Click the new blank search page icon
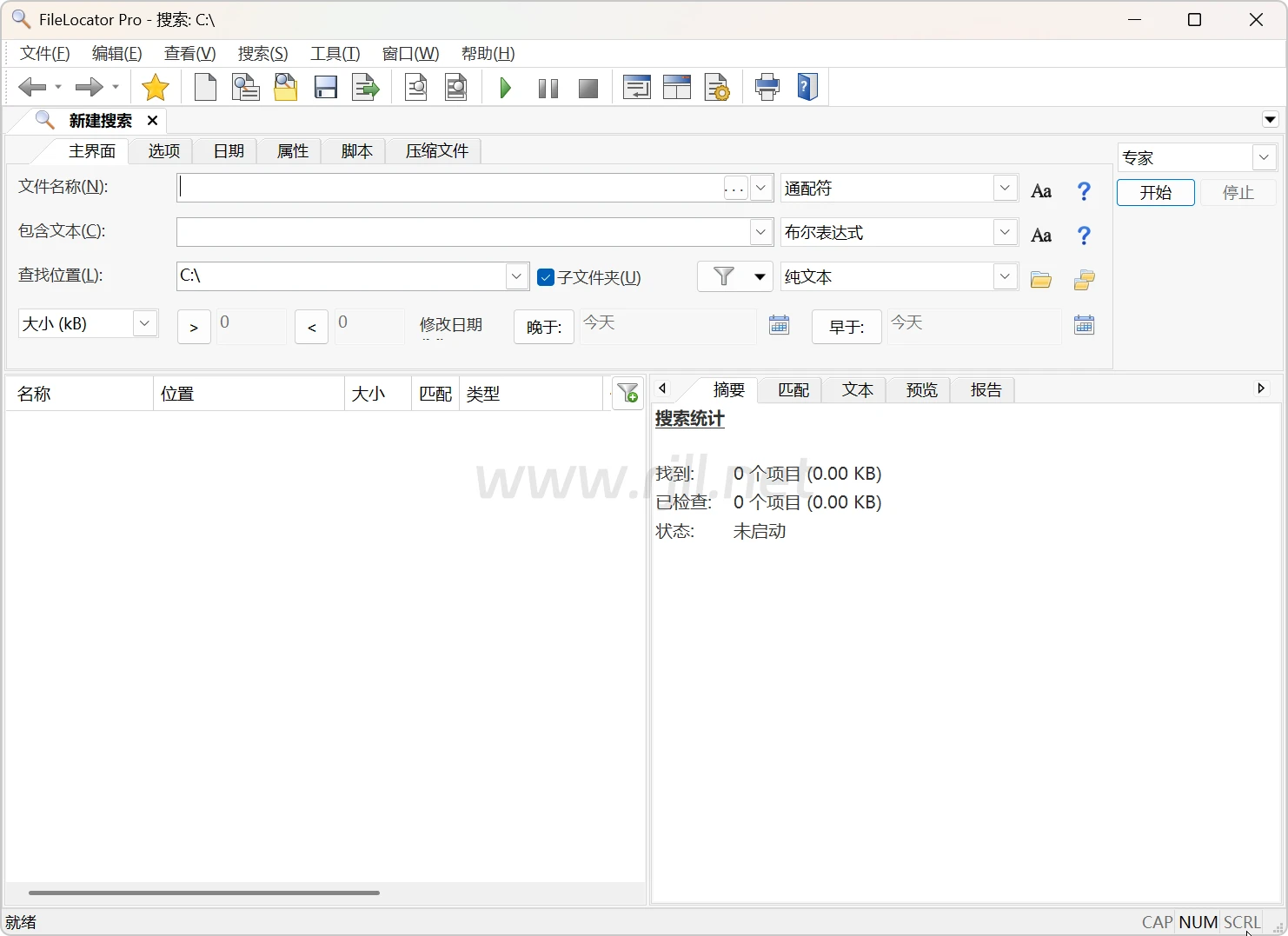 click(x=205, y=88)
